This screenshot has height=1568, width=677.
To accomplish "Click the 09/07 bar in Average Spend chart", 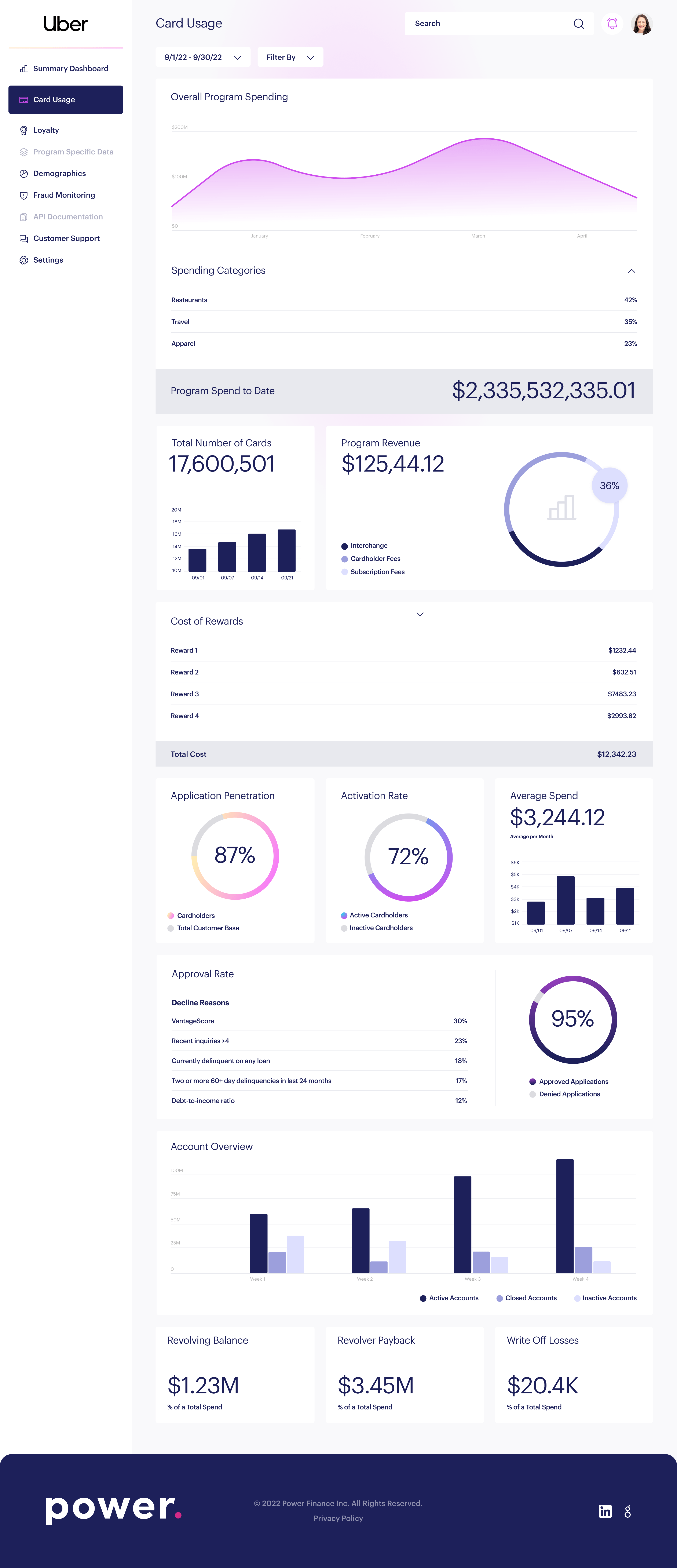I will [566, 900].
